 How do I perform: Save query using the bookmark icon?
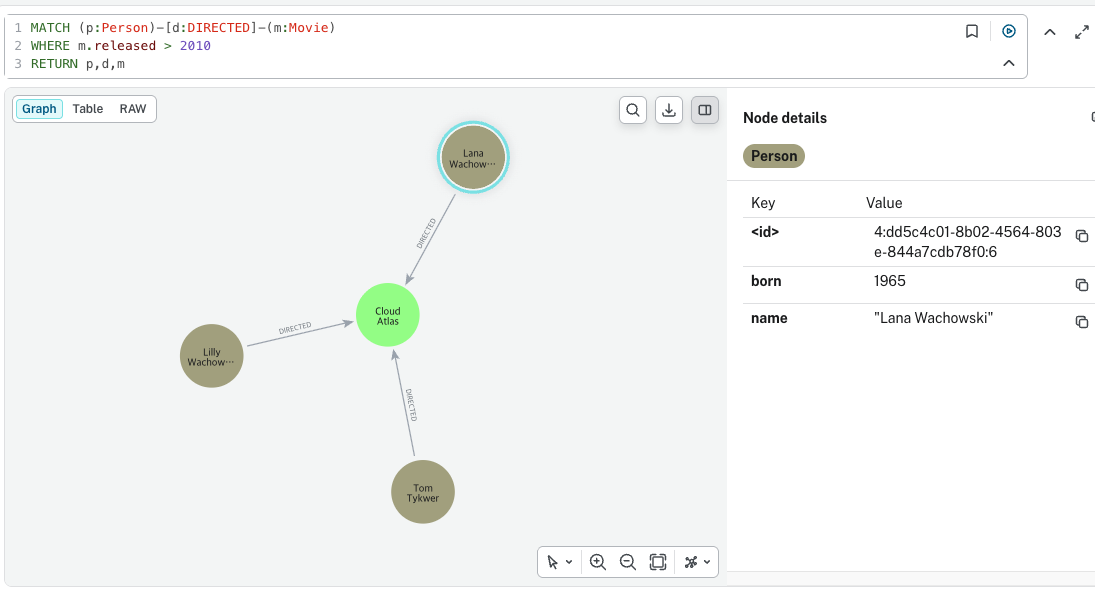click(971, 31)
